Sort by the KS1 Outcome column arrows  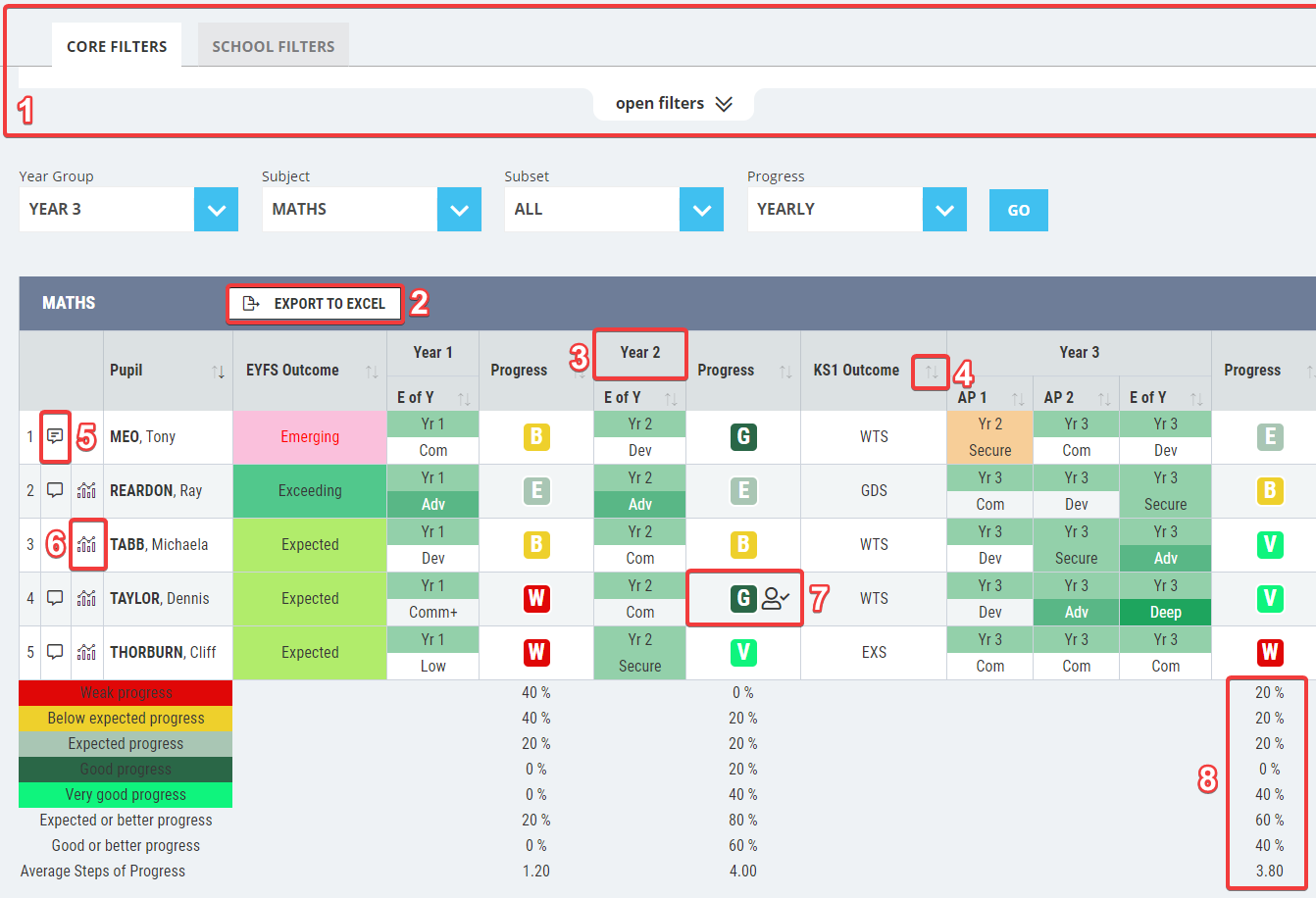(x=932, y=372)
